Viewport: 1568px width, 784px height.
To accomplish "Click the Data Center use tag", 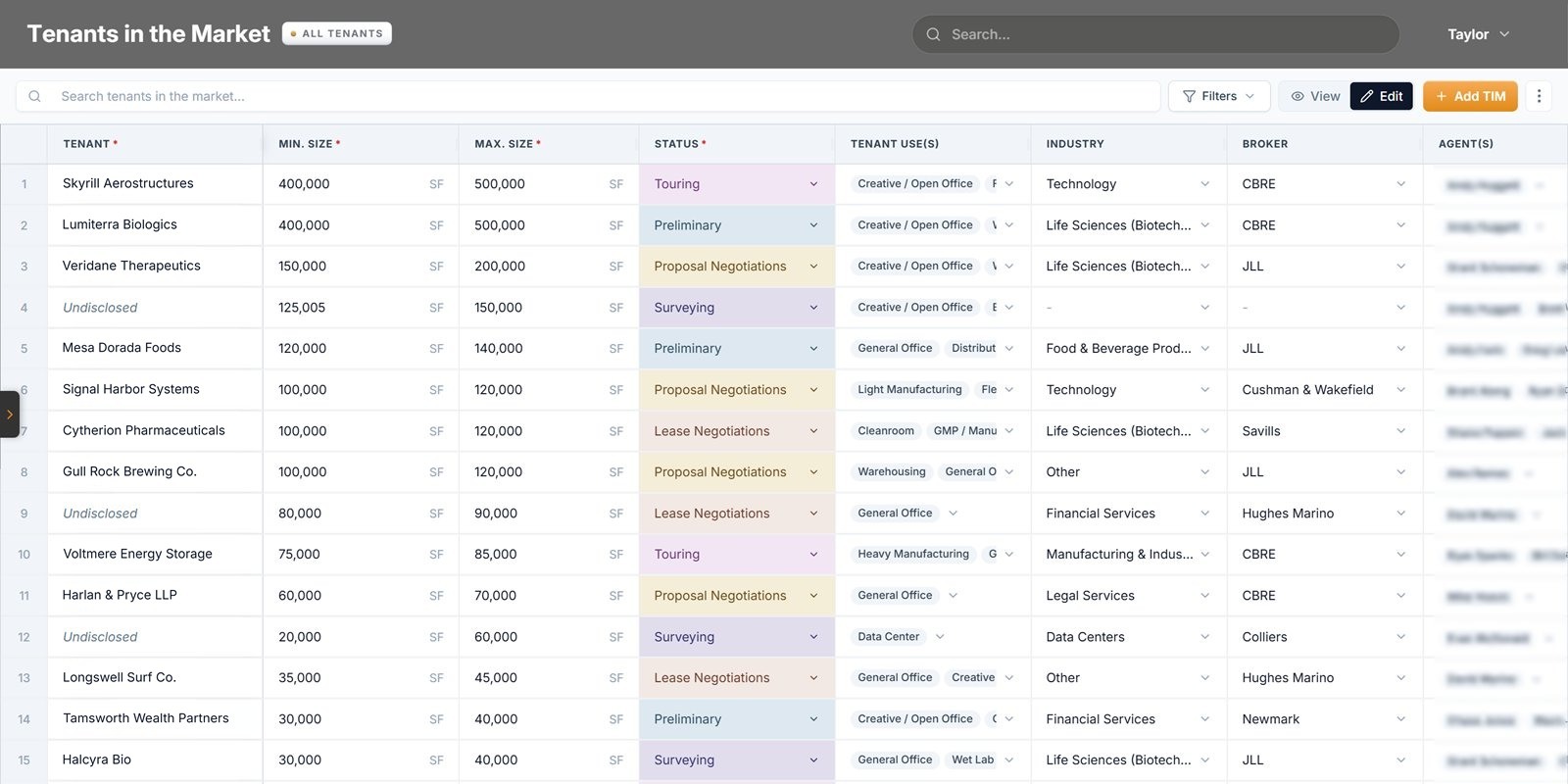I will pyautogui.click(x=889, y=637).
